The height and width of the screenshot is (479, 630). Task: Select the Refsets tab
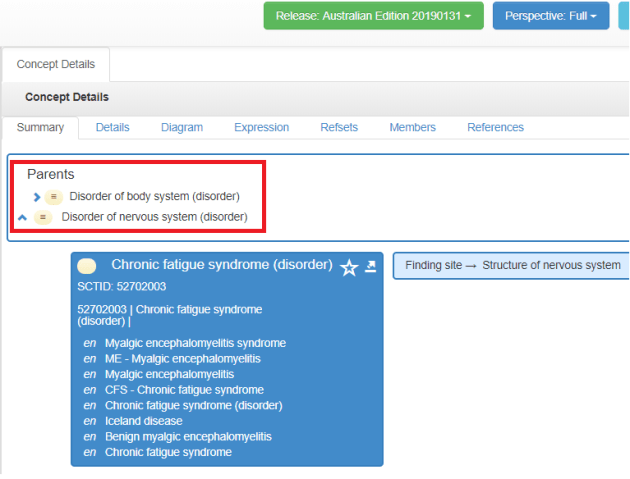click(x=338, y=128)
